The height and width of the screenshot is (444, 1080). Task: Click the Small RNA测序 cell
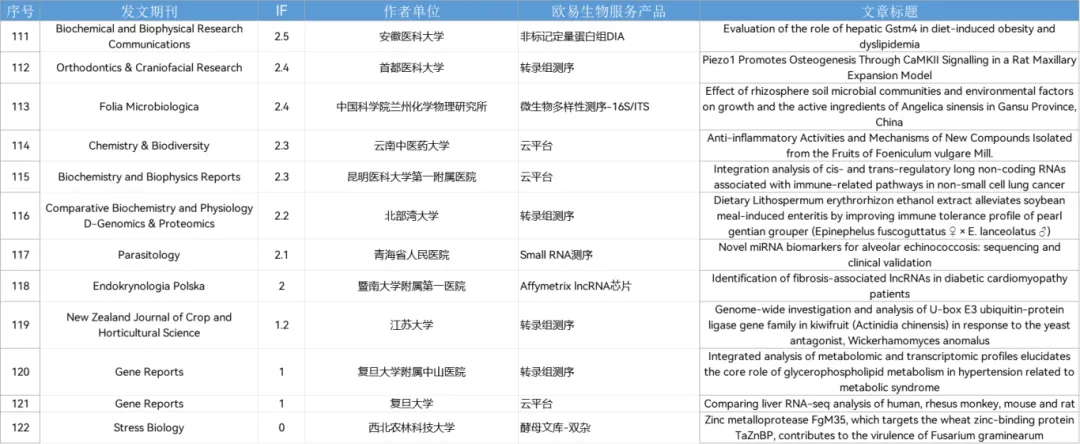click(608, 255)
